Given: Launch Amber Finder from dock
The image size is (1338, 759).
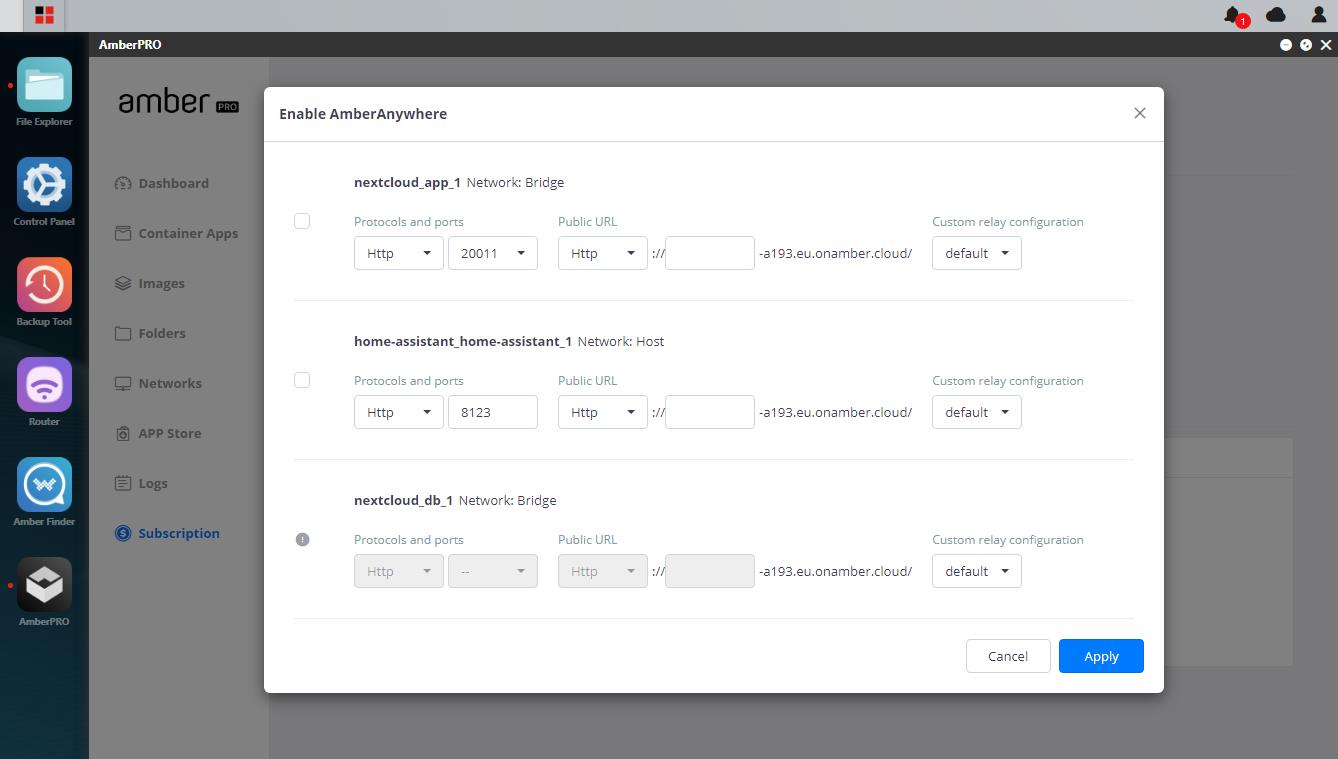Looking at the screenshot, I should pos(44,485).
